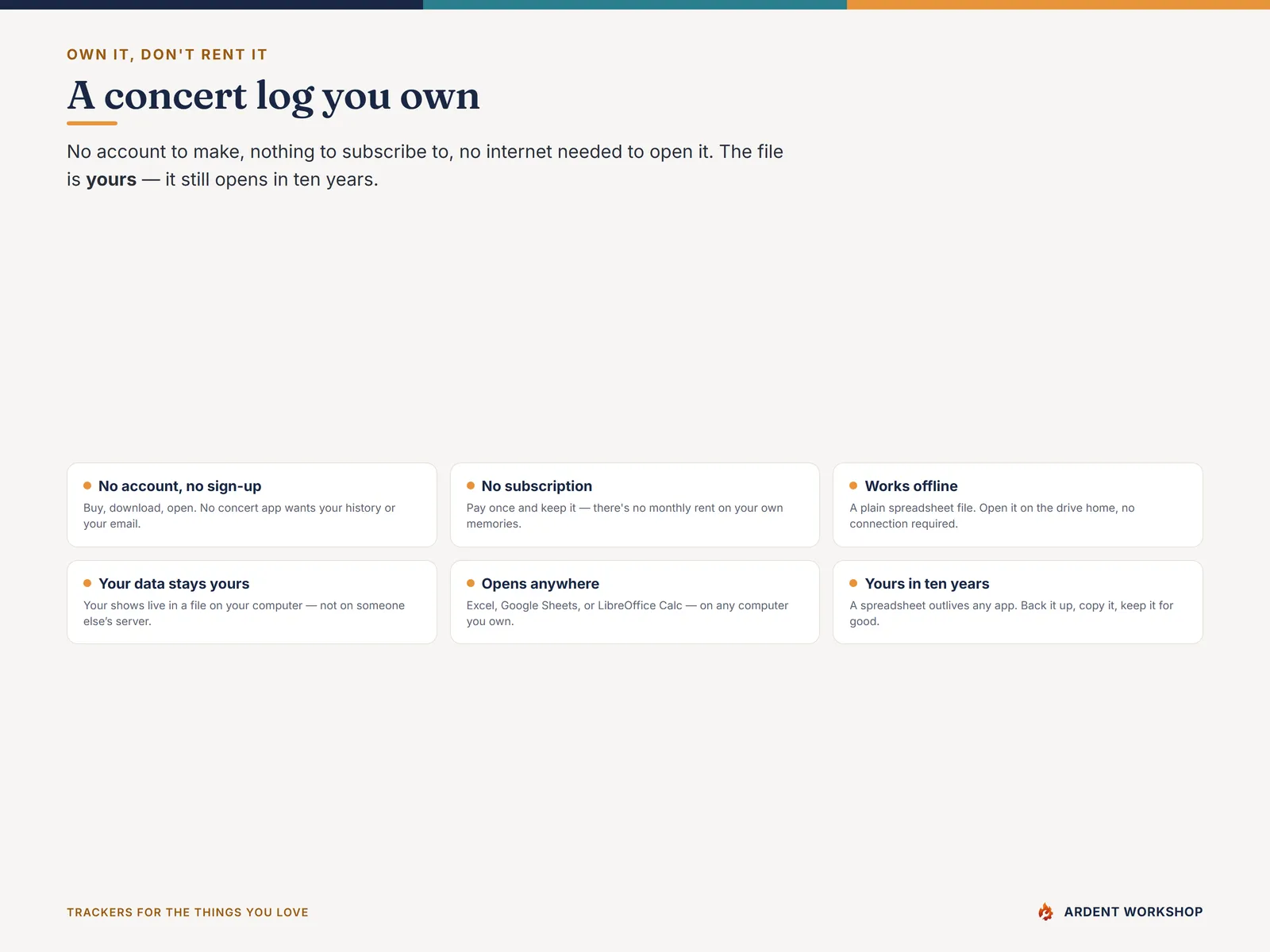Screen dimensions: 1270x952
Task: Select the 'Yours in ten years' card title
Action: pos(927,584)
